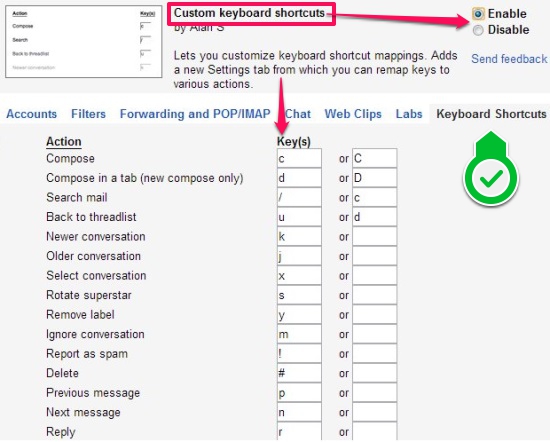Focus the Delete shortcut key field
Screen dimensions: 550x442
(299, 373)
